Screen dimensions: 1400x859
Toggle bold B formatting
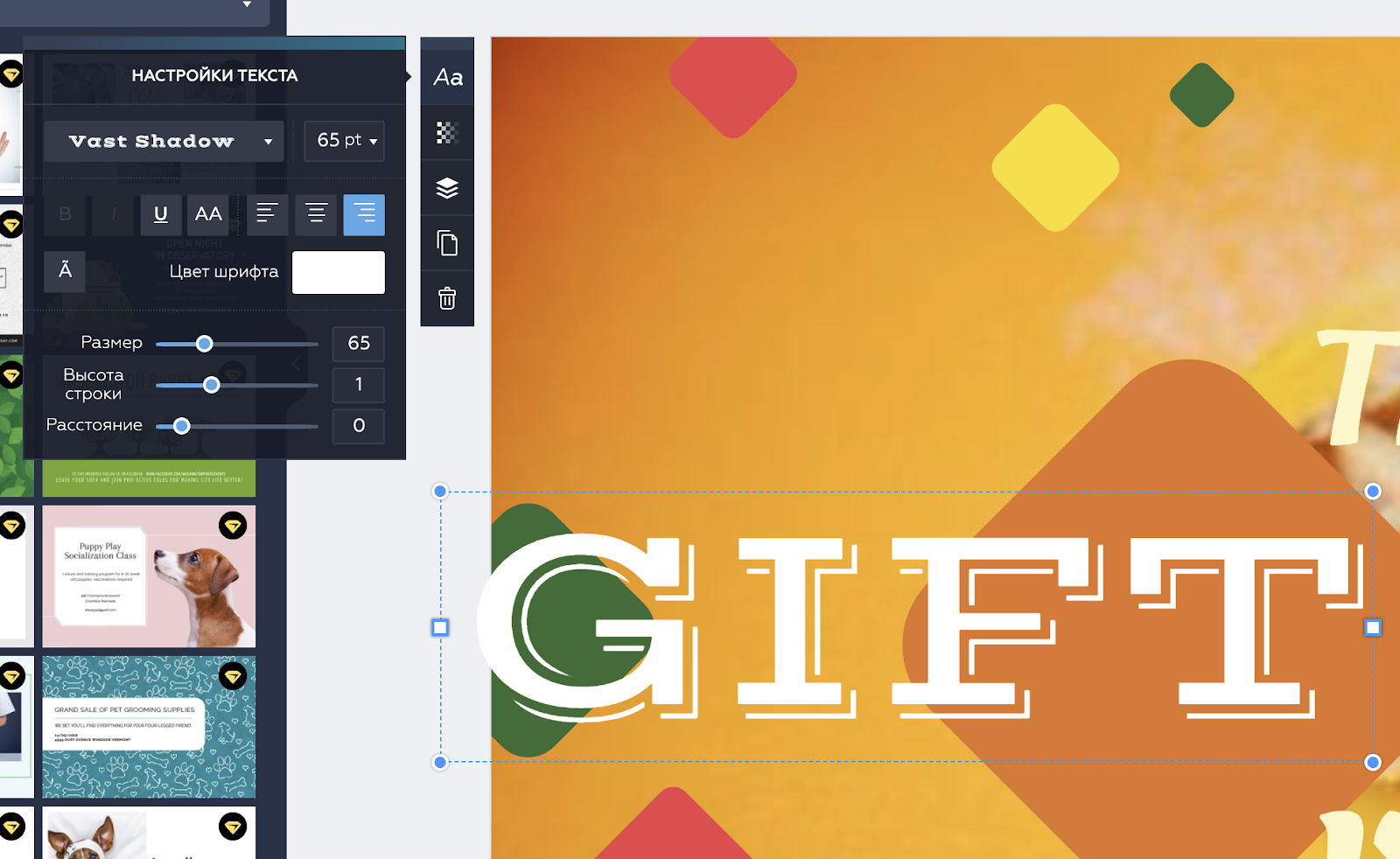point(65,214)
